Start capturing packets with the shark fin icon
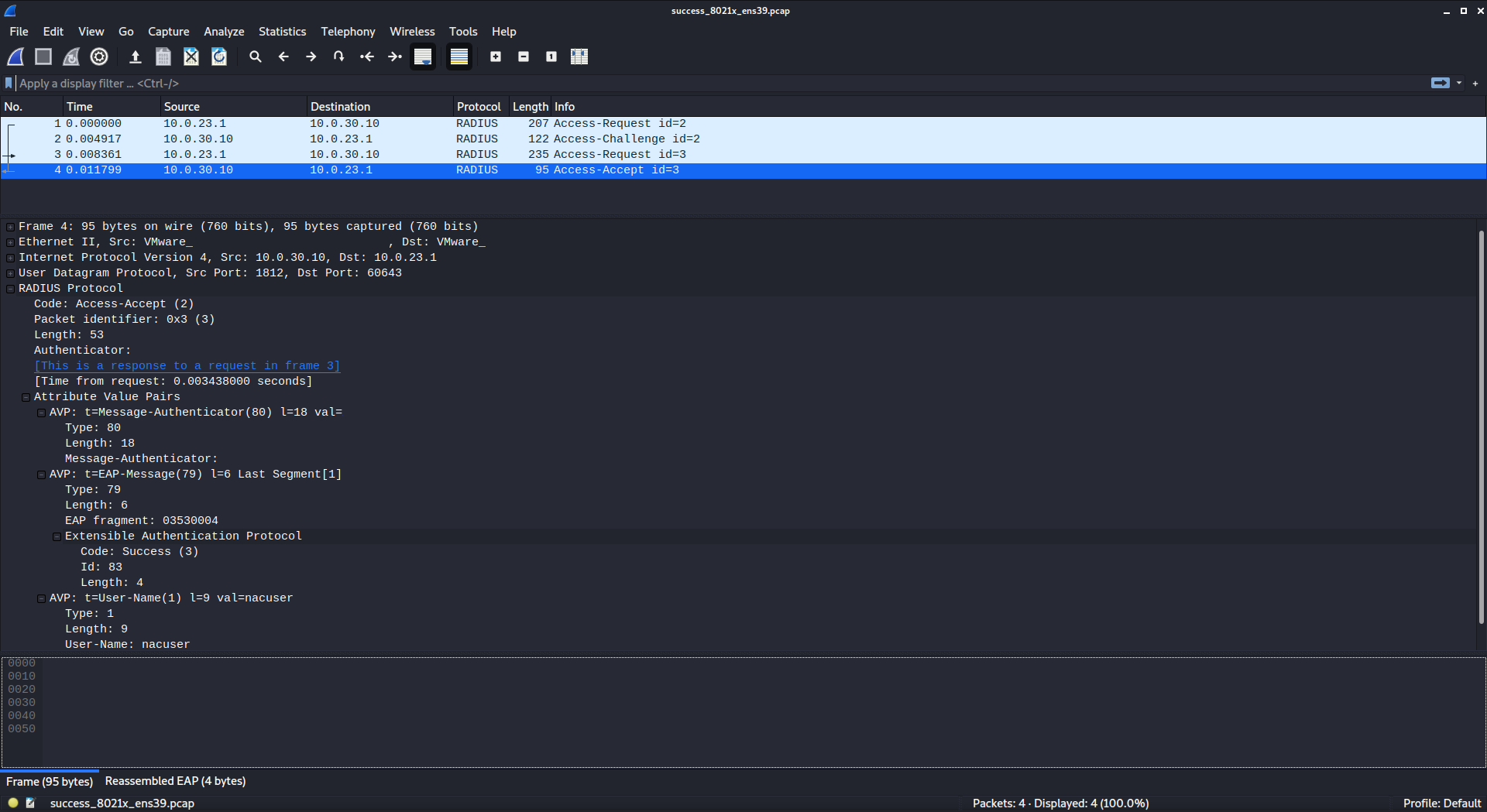This screenshot has width=1487, height=812. tap(15, 57)
